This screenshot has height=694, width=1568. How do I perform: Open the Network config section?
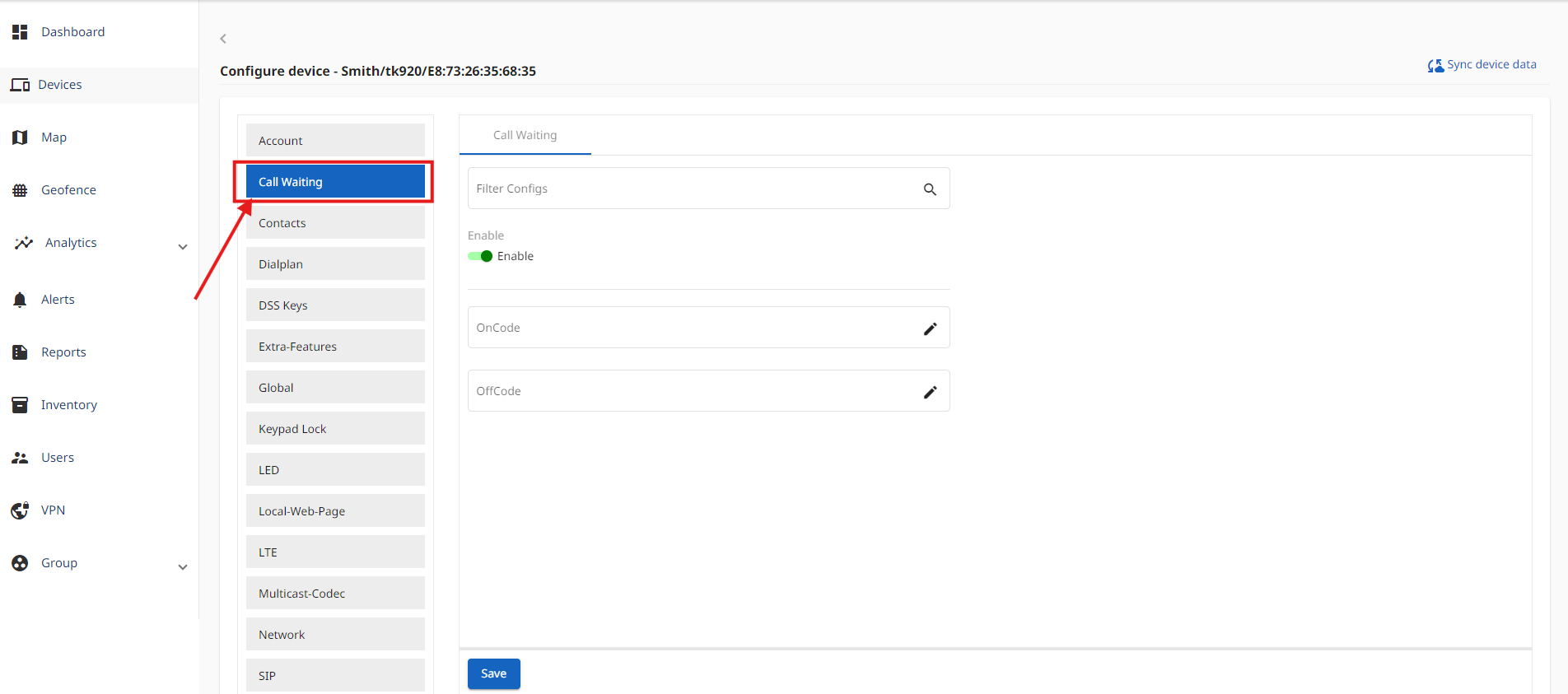tap(335, 634)
